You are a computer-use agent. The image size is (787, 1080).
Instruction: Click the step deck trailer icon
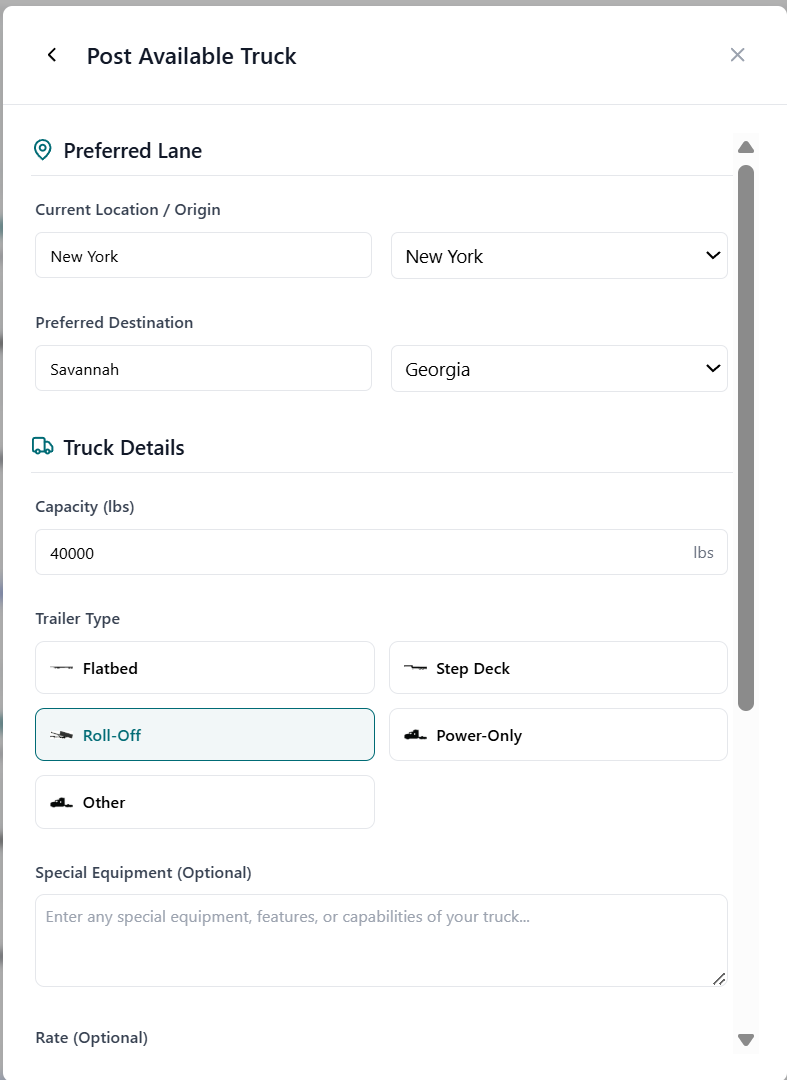point(415,667)
